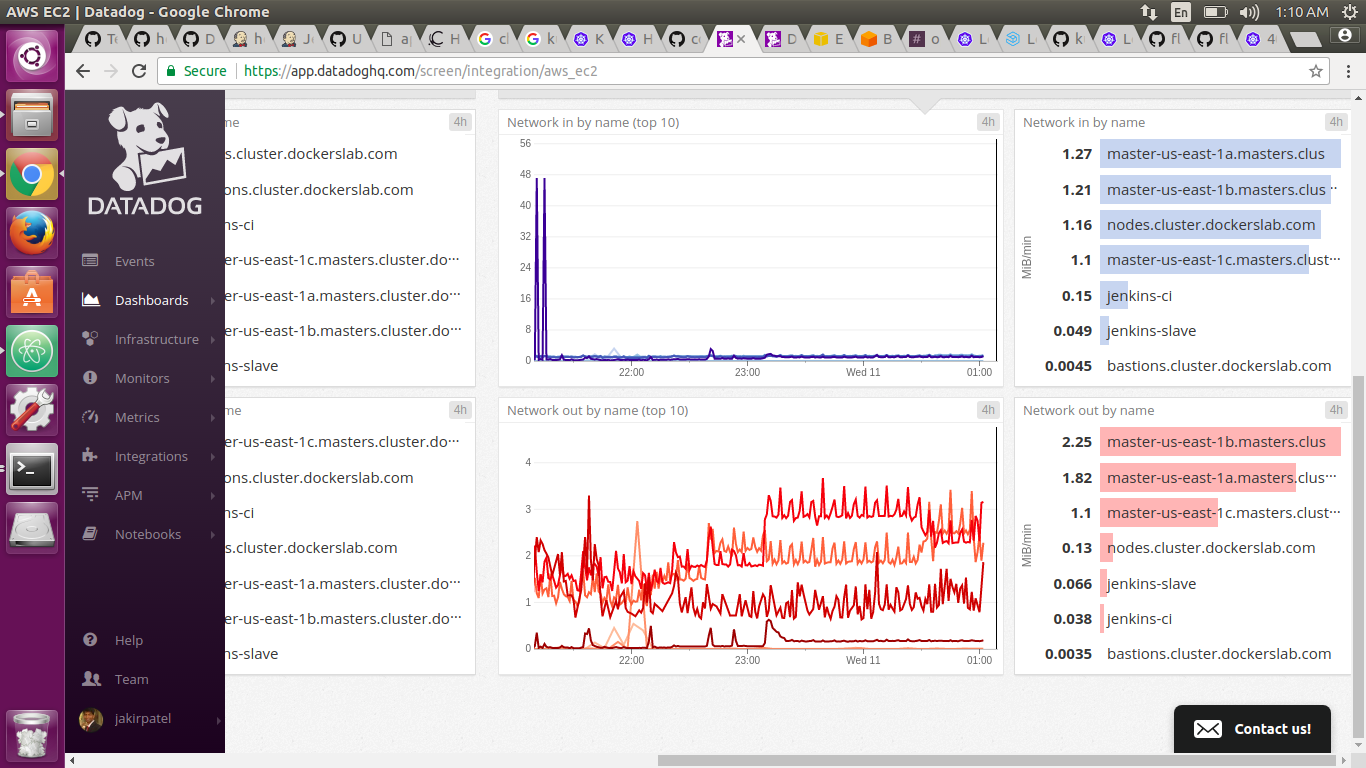This screenshot has height=768, width=1366.
Task: Open Atom editor from the dock
Action: click(x=32, y=350)
